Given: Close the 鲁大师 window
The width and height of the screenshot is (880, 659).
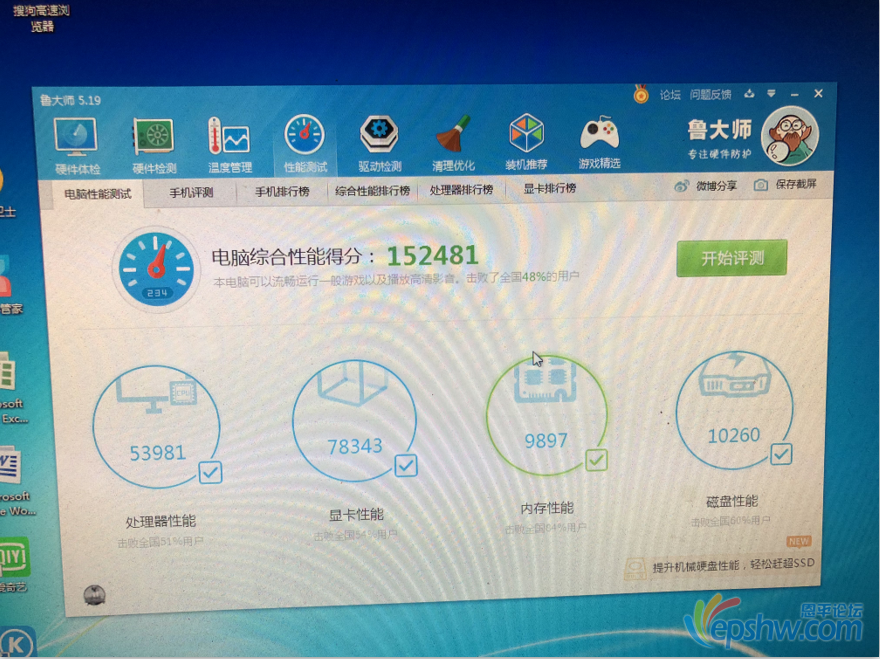Looking at the screenshot, I should (x=818, y=94).
